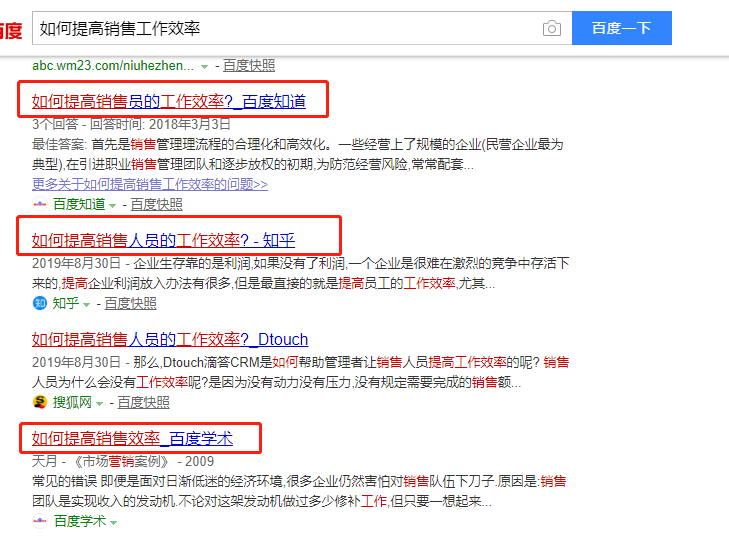Focus the search box with 如何提高销售工作效率

(286, 28)
